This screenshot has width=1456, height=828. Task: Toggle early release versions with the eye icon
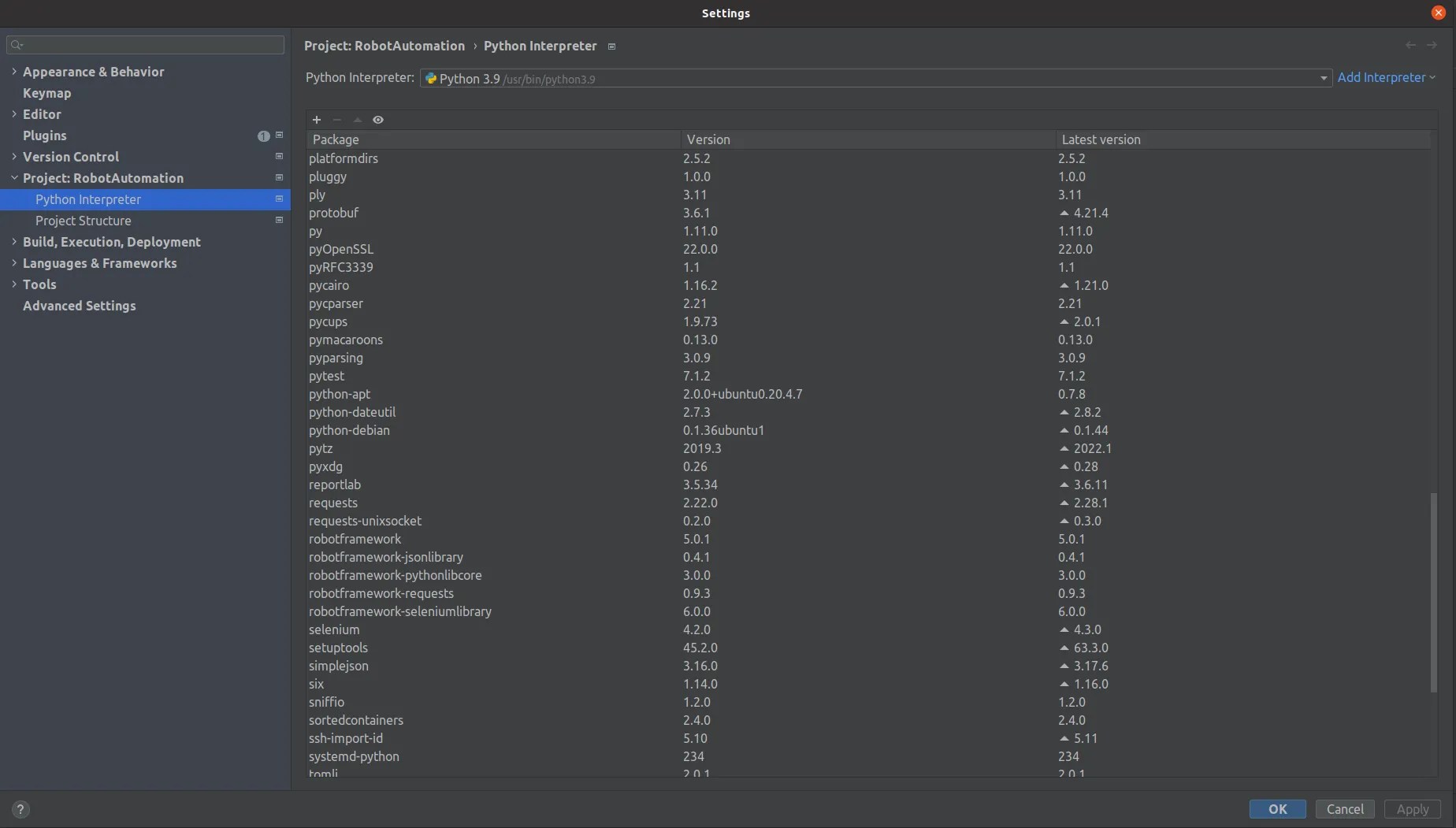(378, 119)
